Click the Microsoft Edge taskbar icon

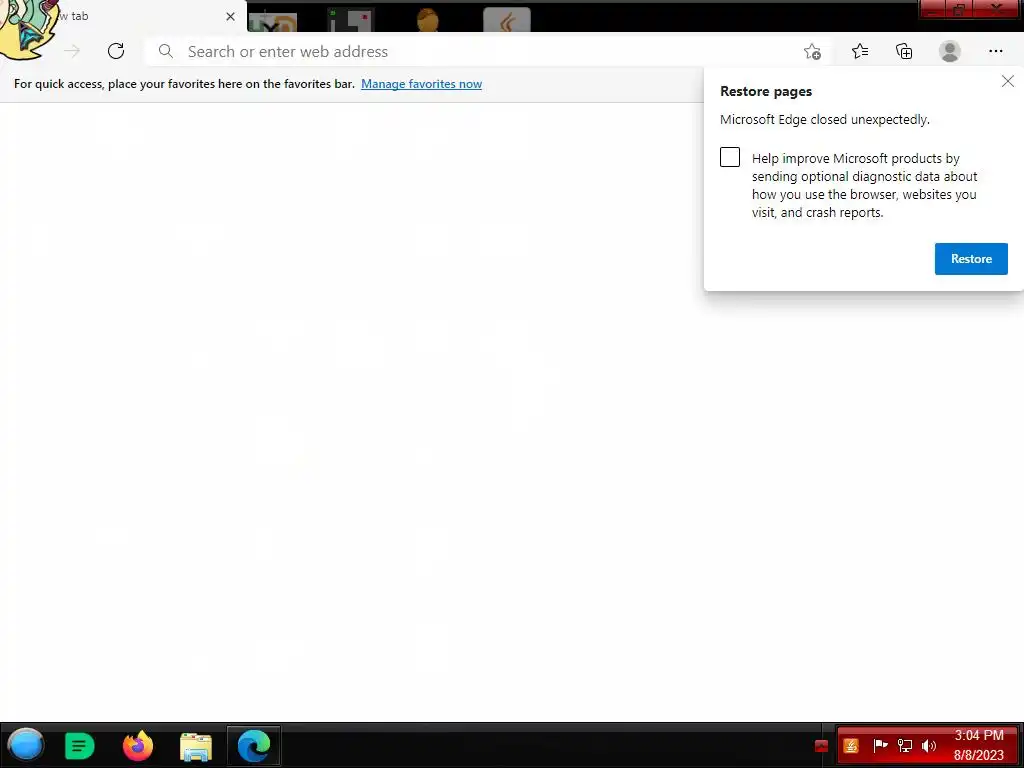tap(253, 746)
